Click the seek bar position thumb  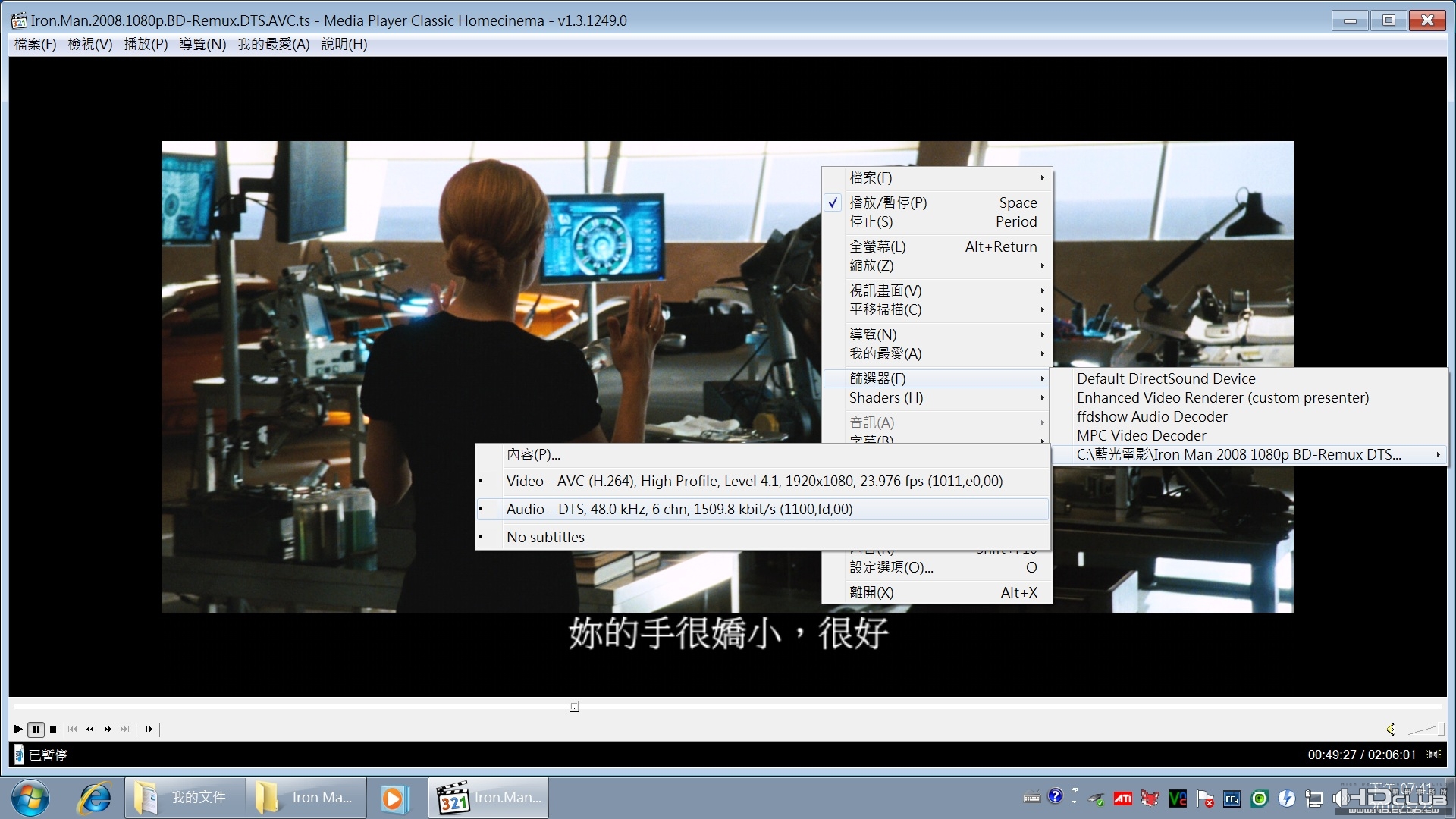[574, 707]
